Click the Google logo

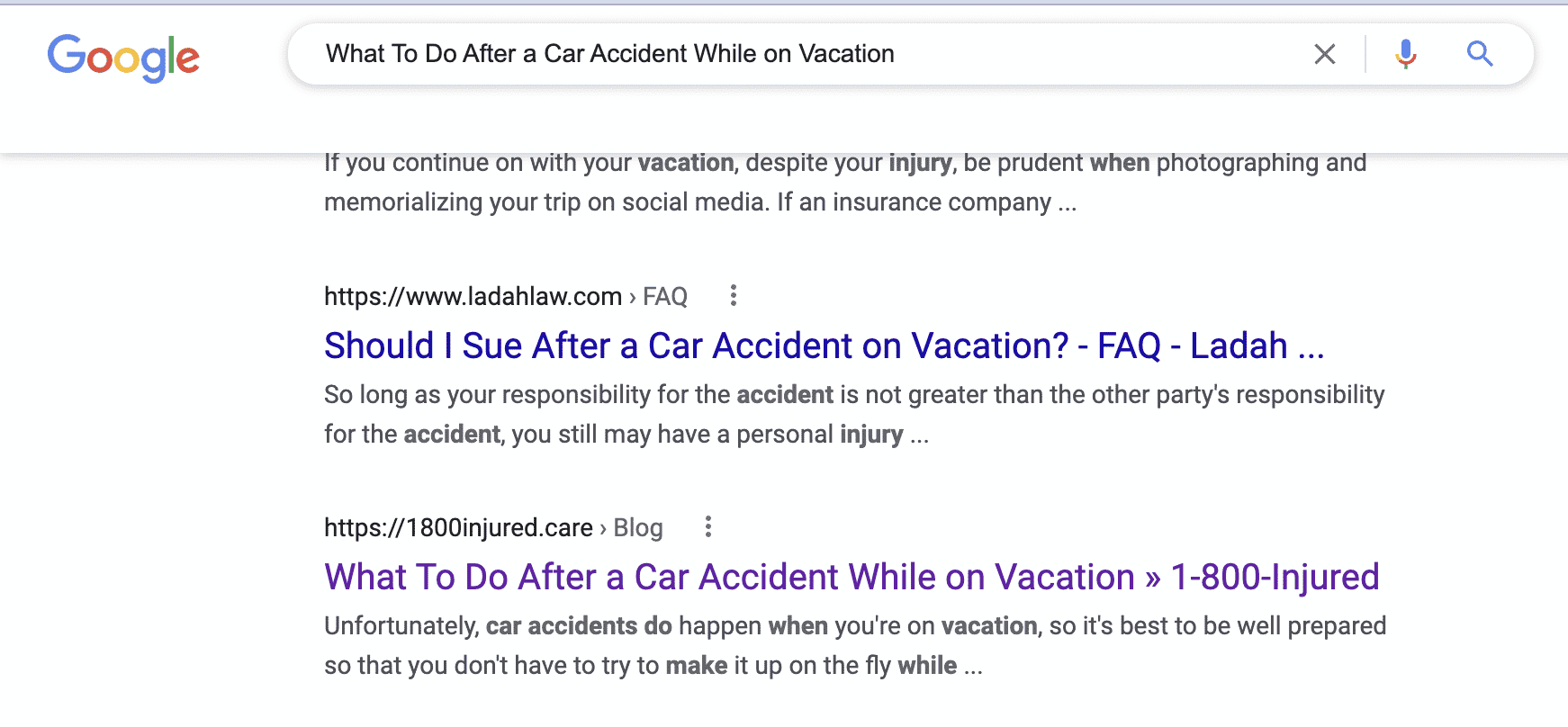(x=123, y=58)
